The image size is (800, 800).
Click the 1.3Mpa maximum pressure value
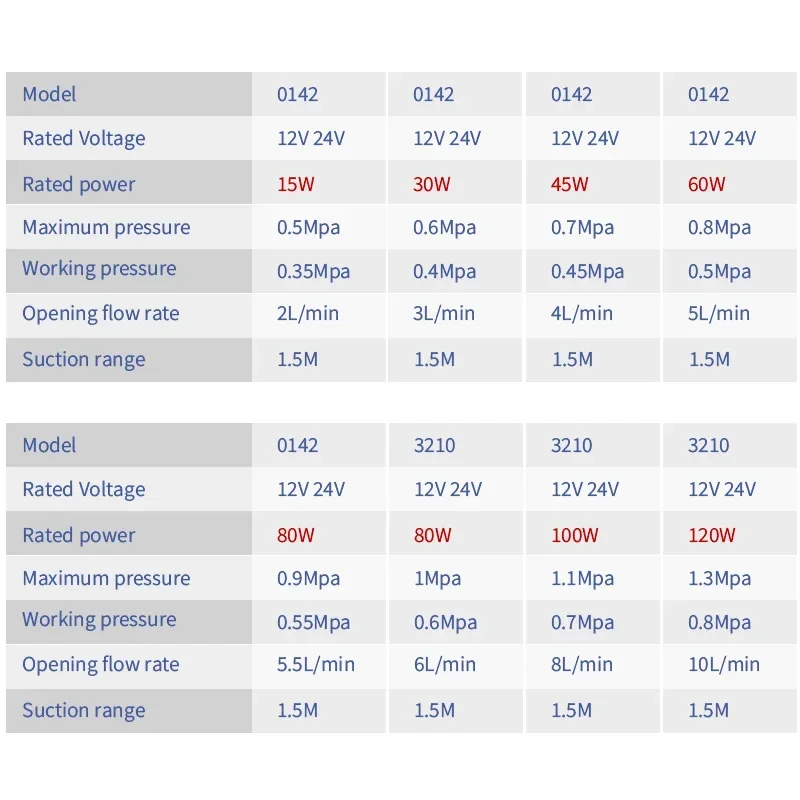click(719, 579)
